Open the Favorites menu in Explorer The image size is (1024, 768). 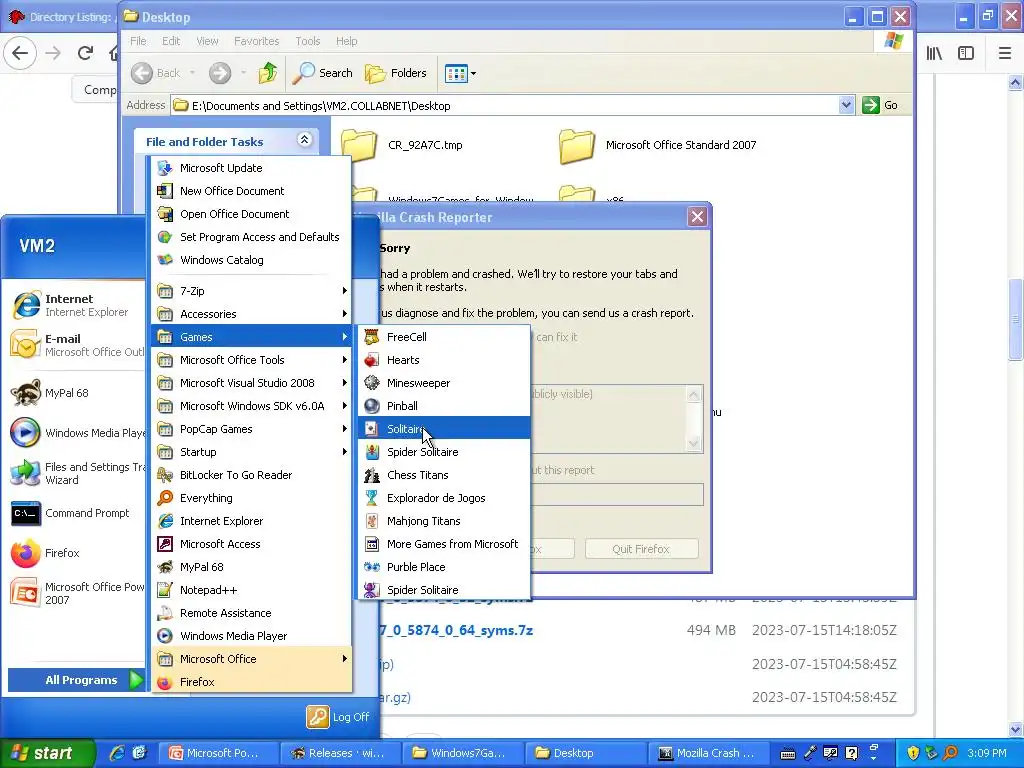257,41
